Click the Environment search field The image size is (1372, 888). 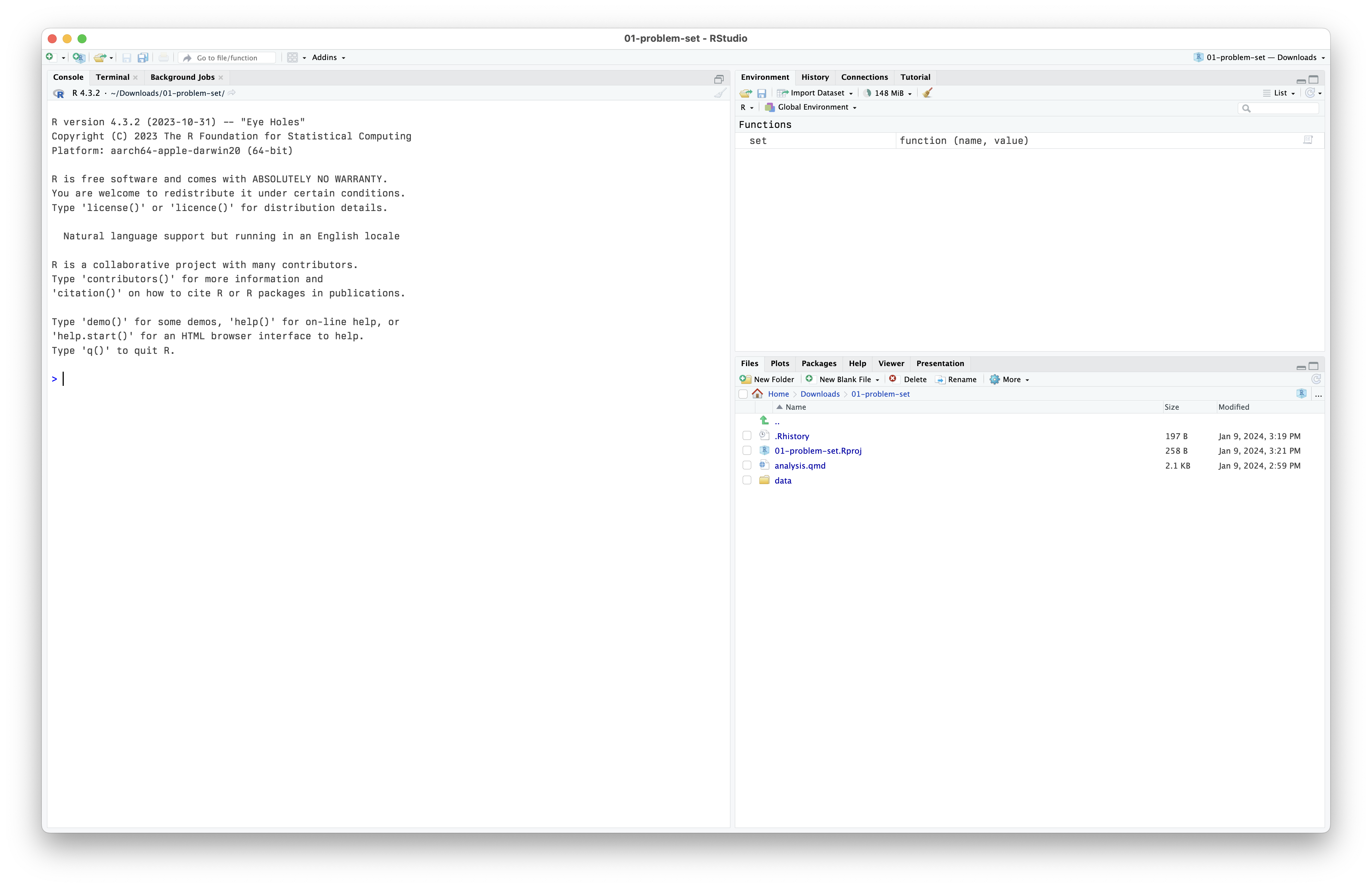(1278, 108)
